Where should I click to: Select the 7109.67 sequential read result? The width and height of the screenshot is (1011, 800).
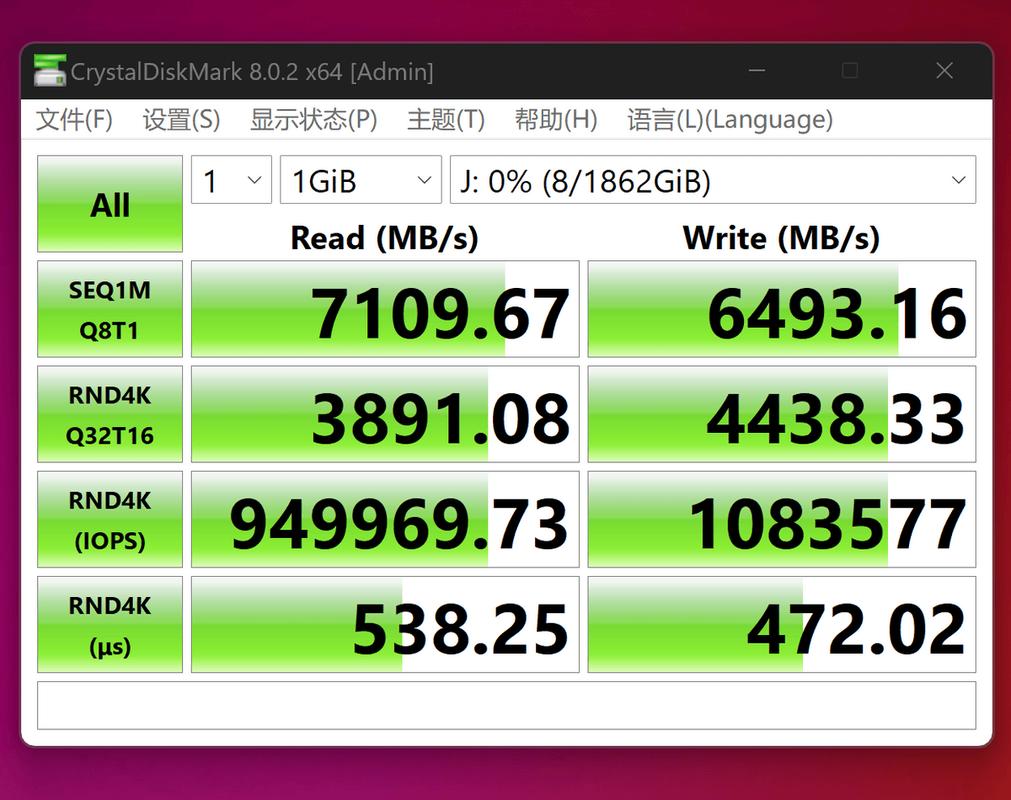point(385,309)
